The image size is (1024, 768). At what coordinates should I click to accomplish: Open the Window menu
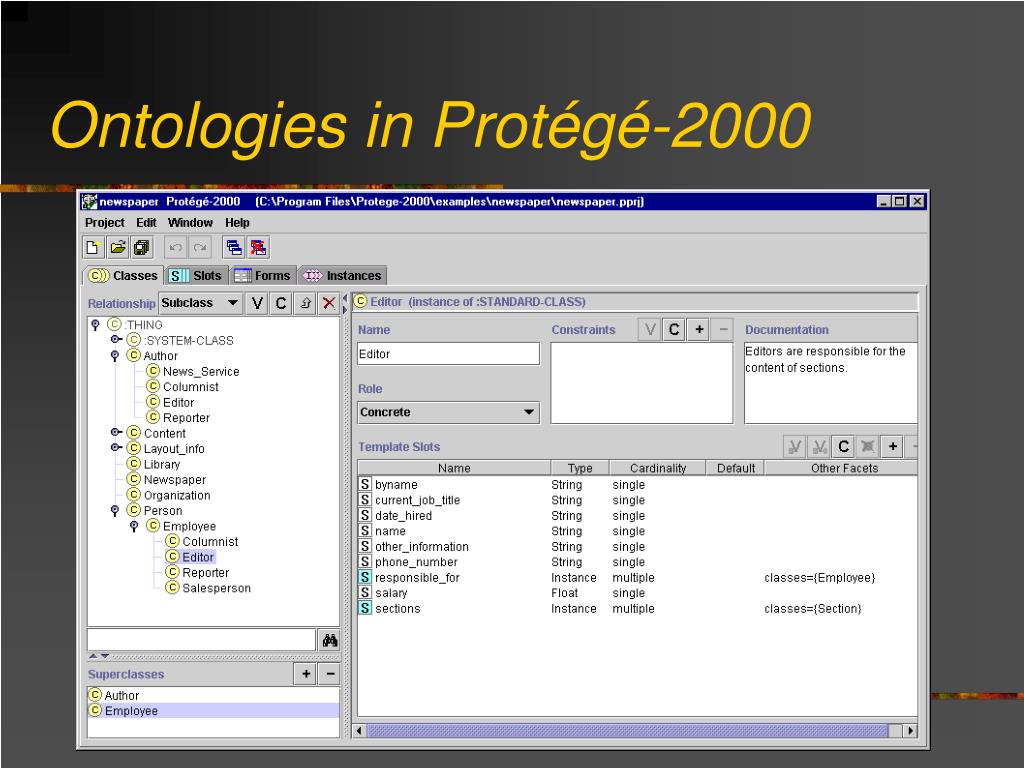pos(190,223)
